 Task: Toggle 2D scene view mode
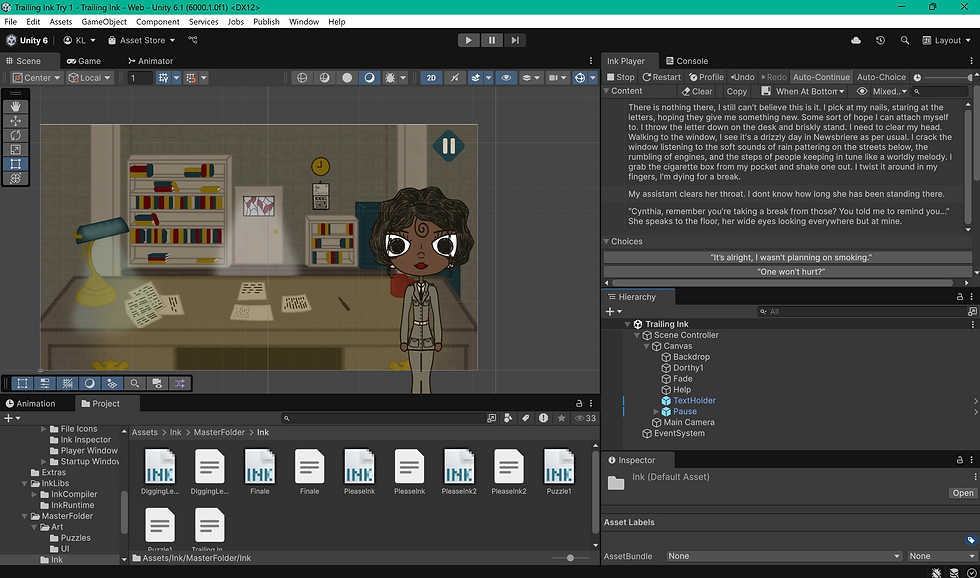click(431, 77)
